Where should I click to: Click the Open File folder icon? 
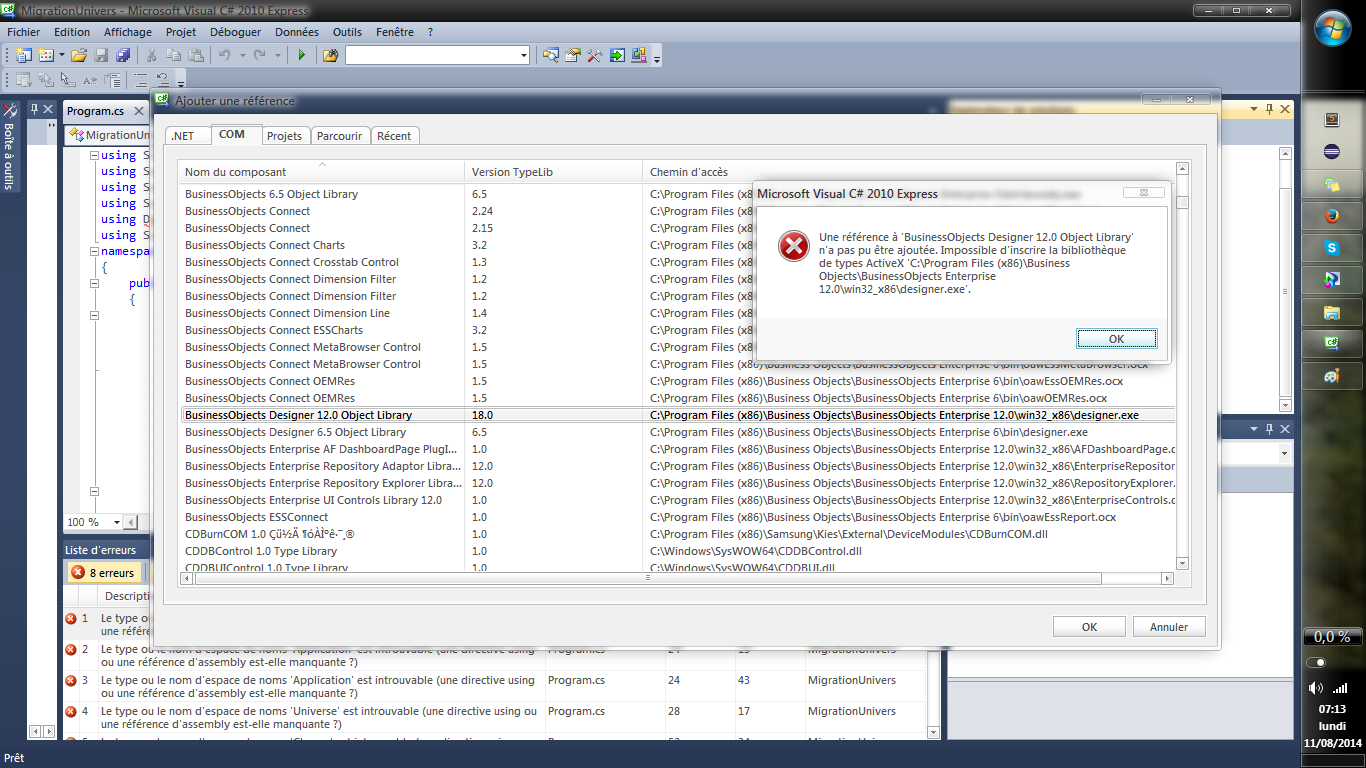79,55
